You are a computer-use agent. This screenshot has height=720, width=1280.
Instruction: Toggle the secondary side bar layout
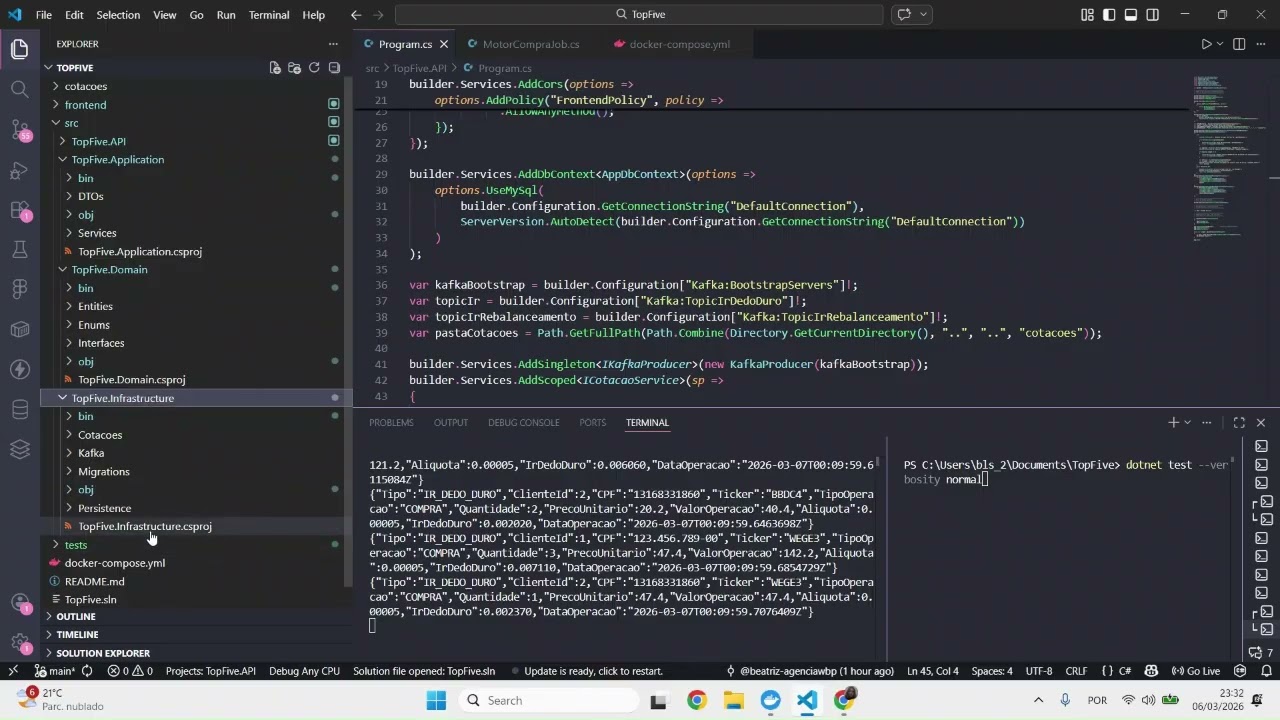point(1153,15)
